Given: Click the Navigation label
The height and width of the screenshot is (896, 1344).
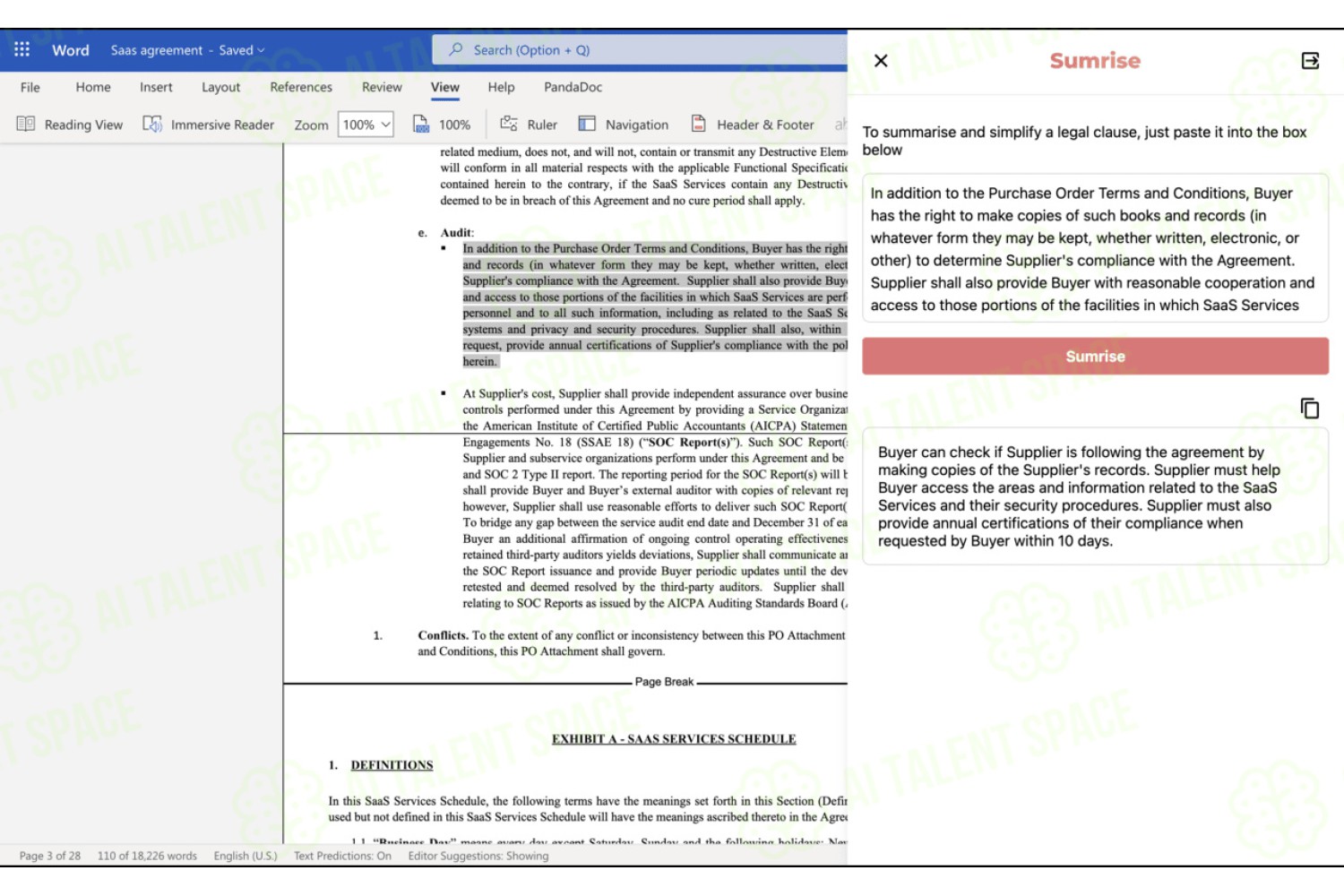Looking at the screenshot, I should coord(637,125).
